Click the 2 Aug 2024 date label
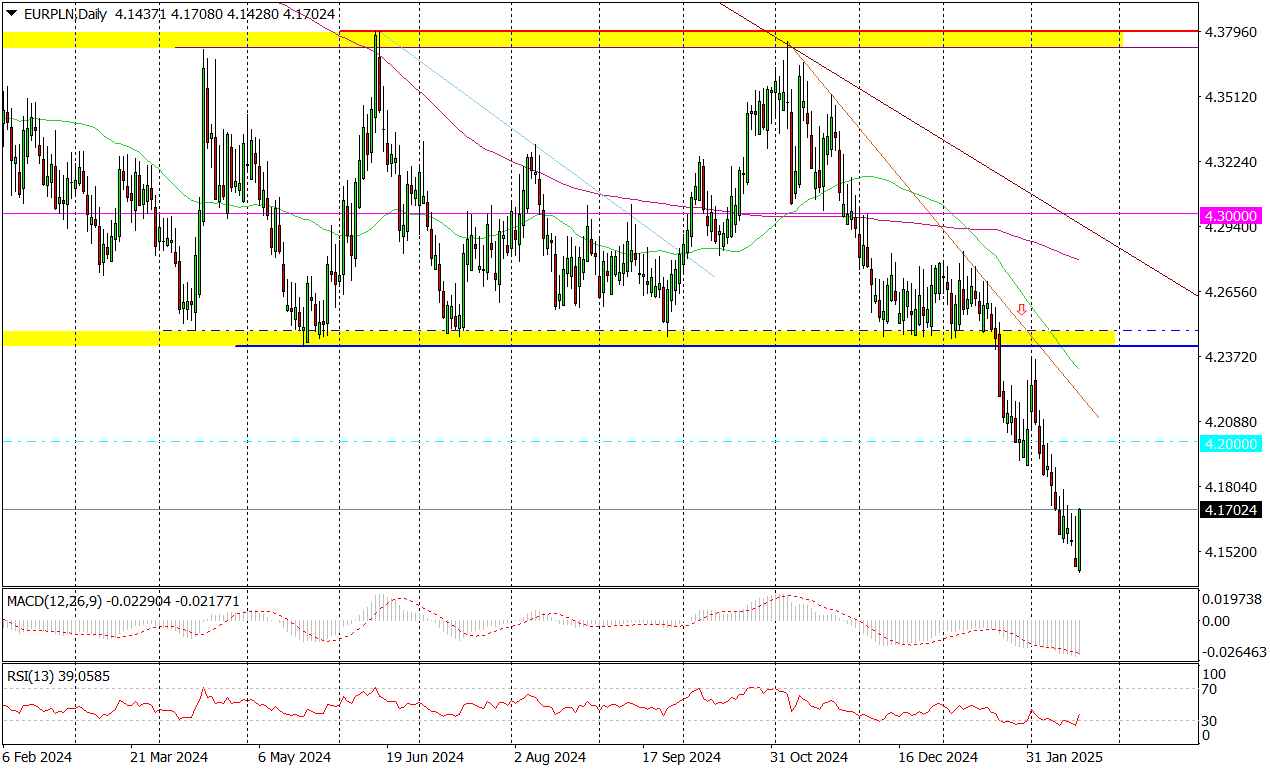Image resolution: width=1270 pixels, height=771 pixels. point(550,758)
